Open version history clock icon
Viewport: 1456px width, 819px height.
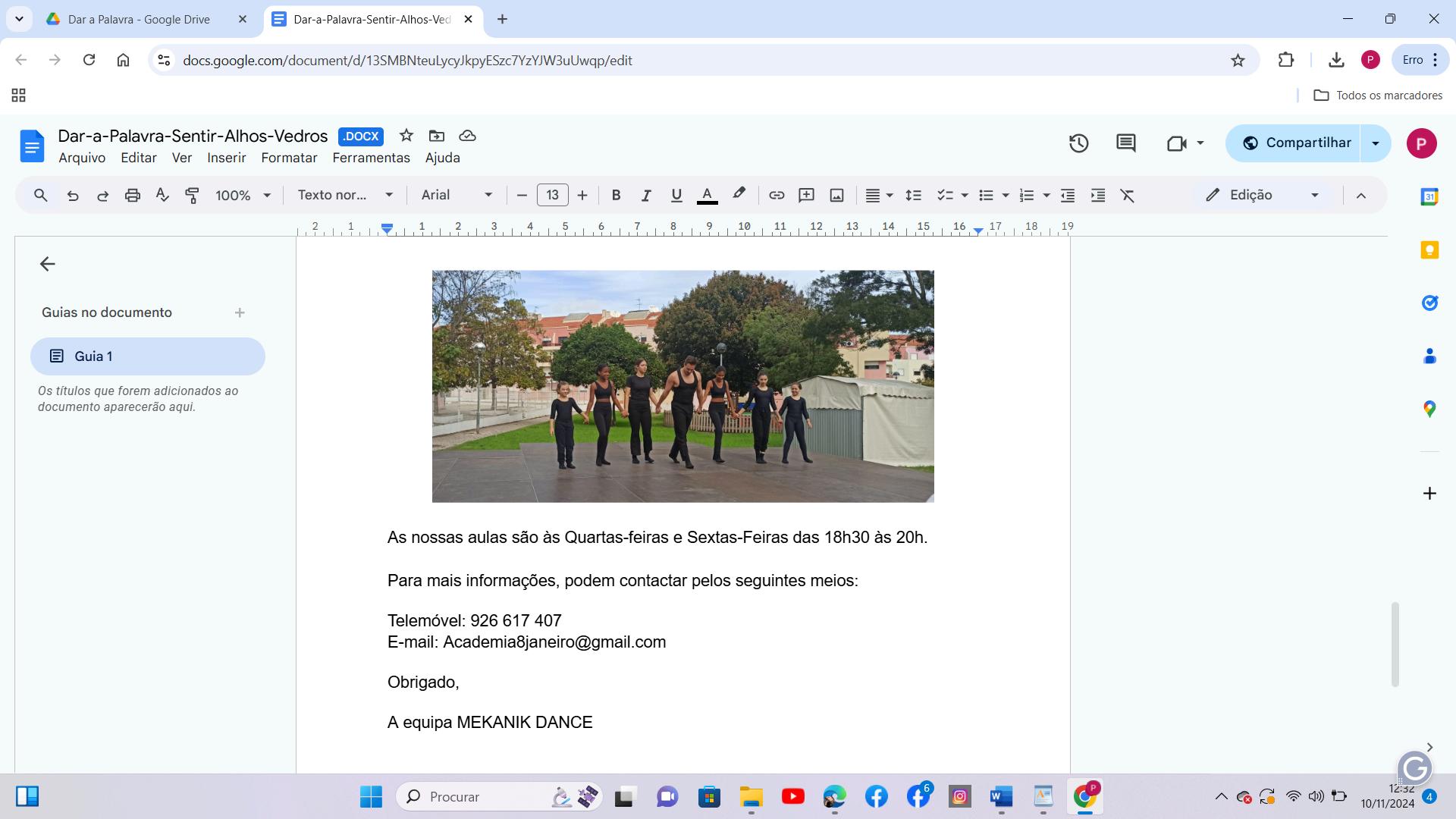1078,143
